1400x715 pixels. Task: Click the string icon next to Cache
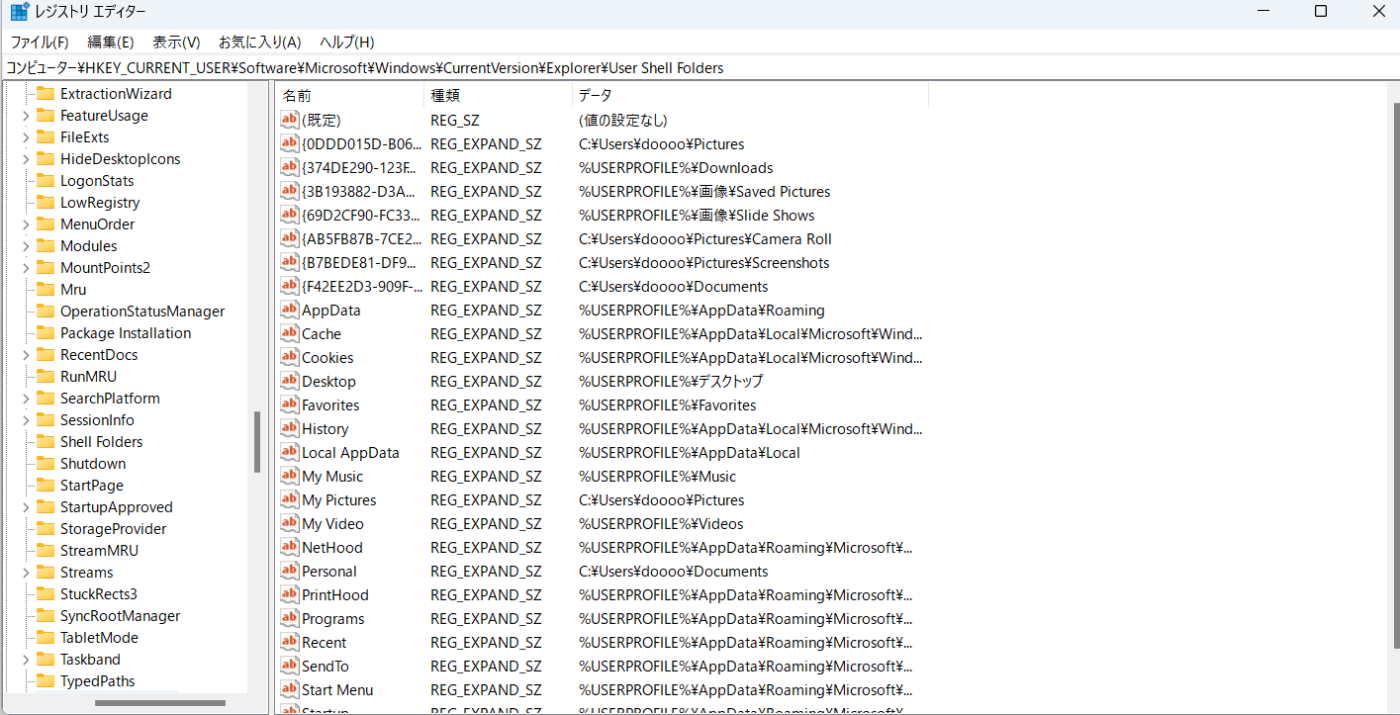coord(290,334)
